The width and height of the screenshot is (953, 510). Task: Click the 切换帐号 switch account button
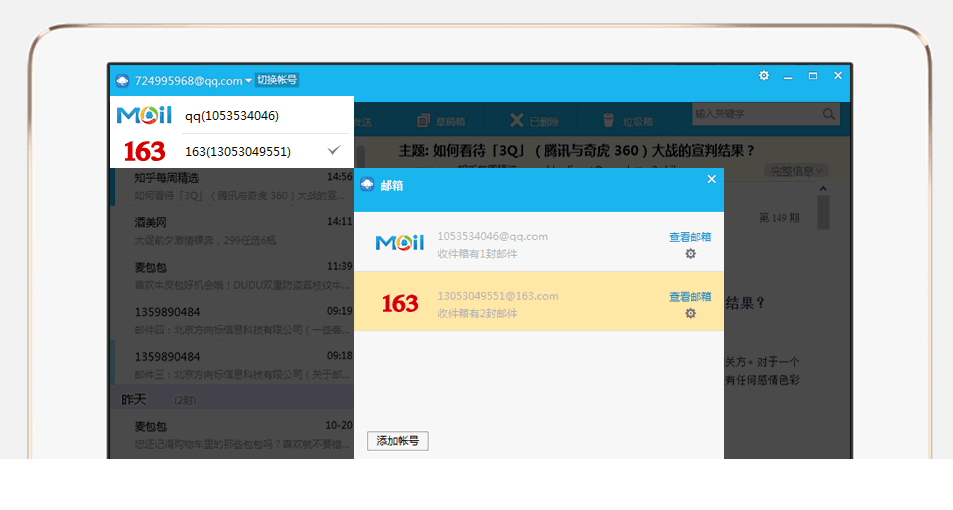click(x=277, y=80)
